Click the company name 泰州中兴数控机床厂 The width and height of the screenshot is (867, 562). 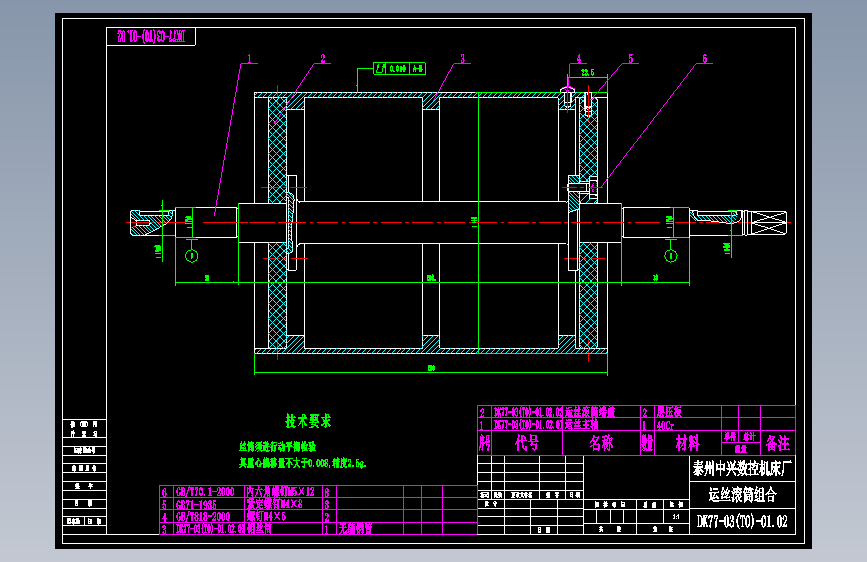coord(743,469)
